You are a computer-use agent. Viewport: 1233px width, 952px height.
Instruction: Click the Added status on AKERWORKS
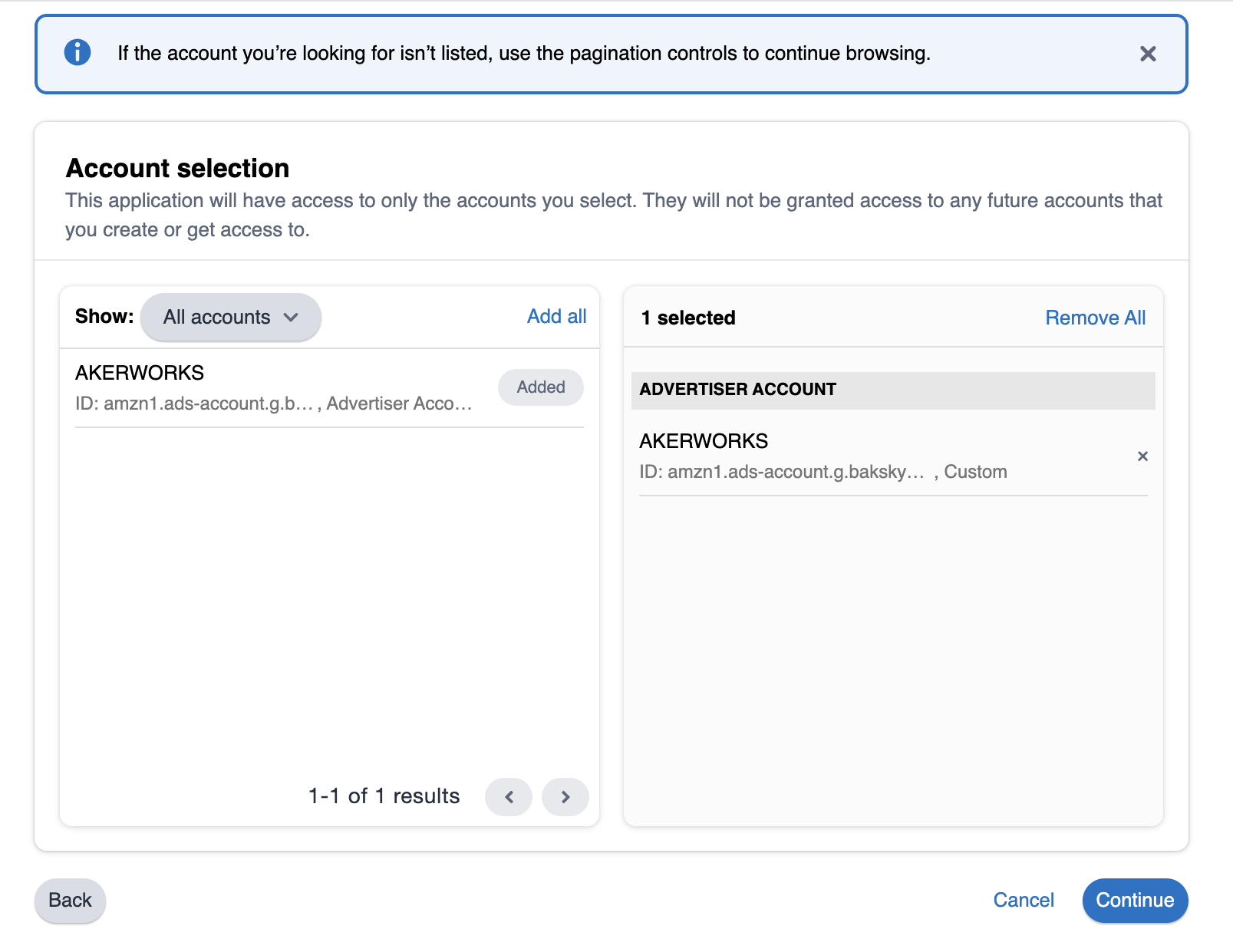[540, 387]
